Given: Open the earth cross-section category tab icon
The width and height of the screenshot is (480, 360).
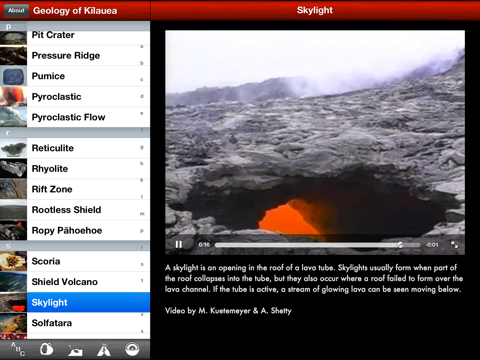Looking at the screenshot, I should [132, 349].
